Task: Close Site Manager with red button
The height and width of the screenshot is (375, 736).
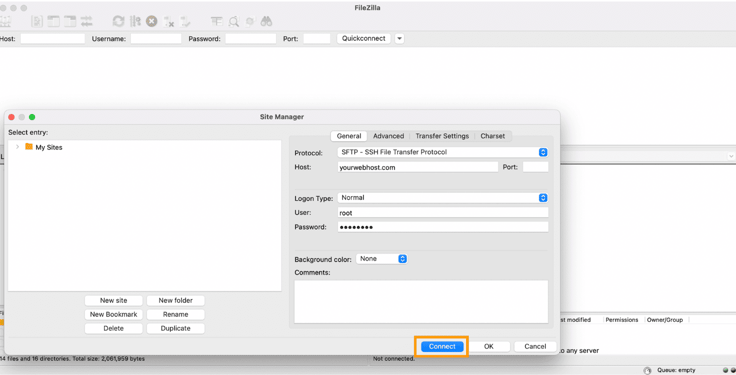Action: pos(11,117)
